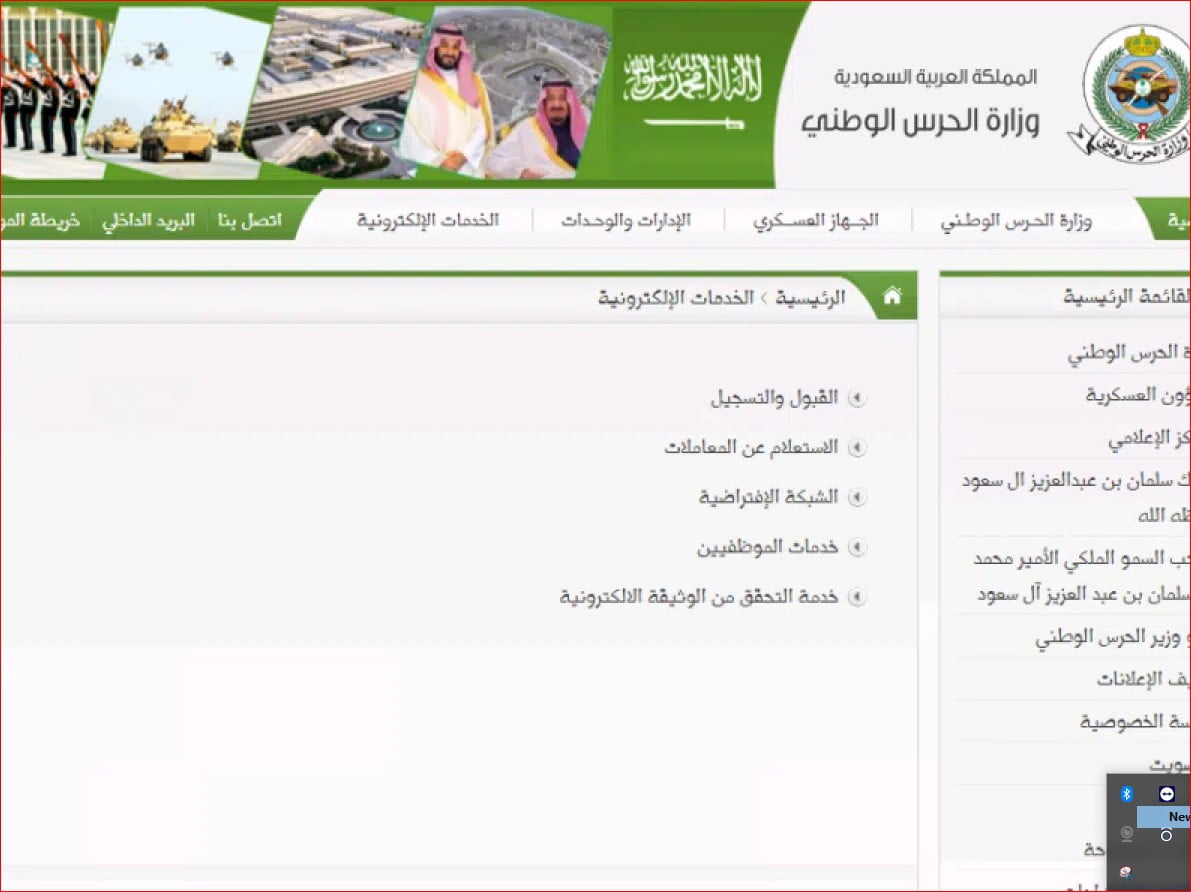Click the arrow bullet beside خدمات الموظفين
This screenshot has height=892, width=1191.
856,547
